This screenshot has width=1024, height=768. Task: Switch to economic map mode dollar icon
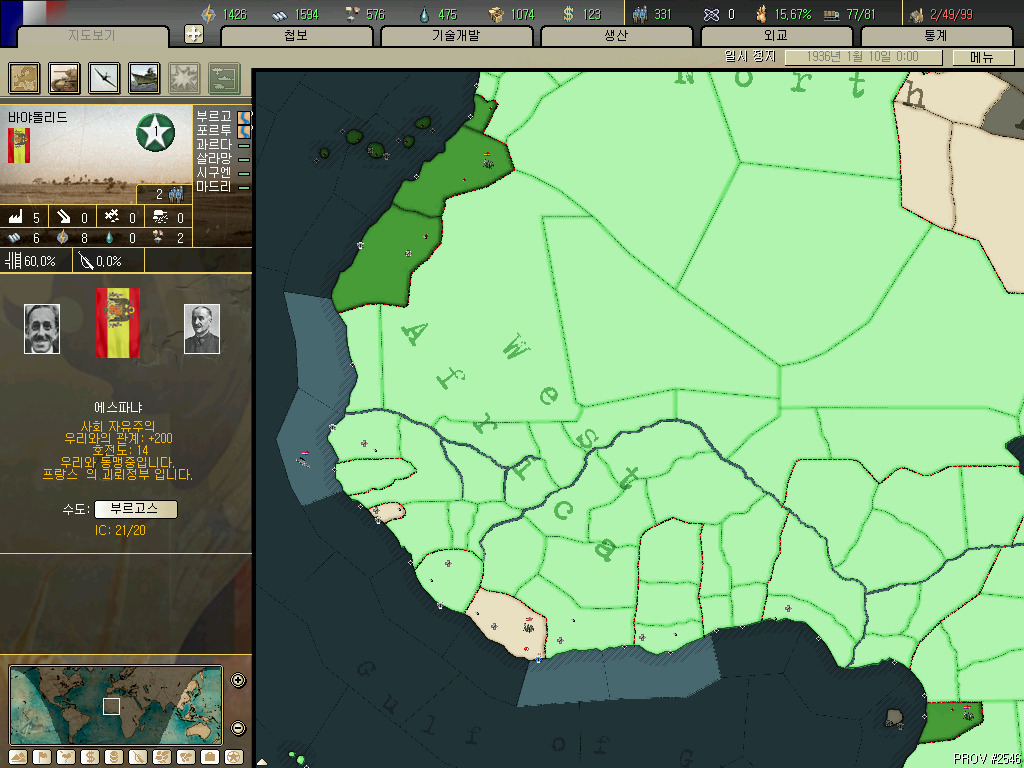(90, 757)
